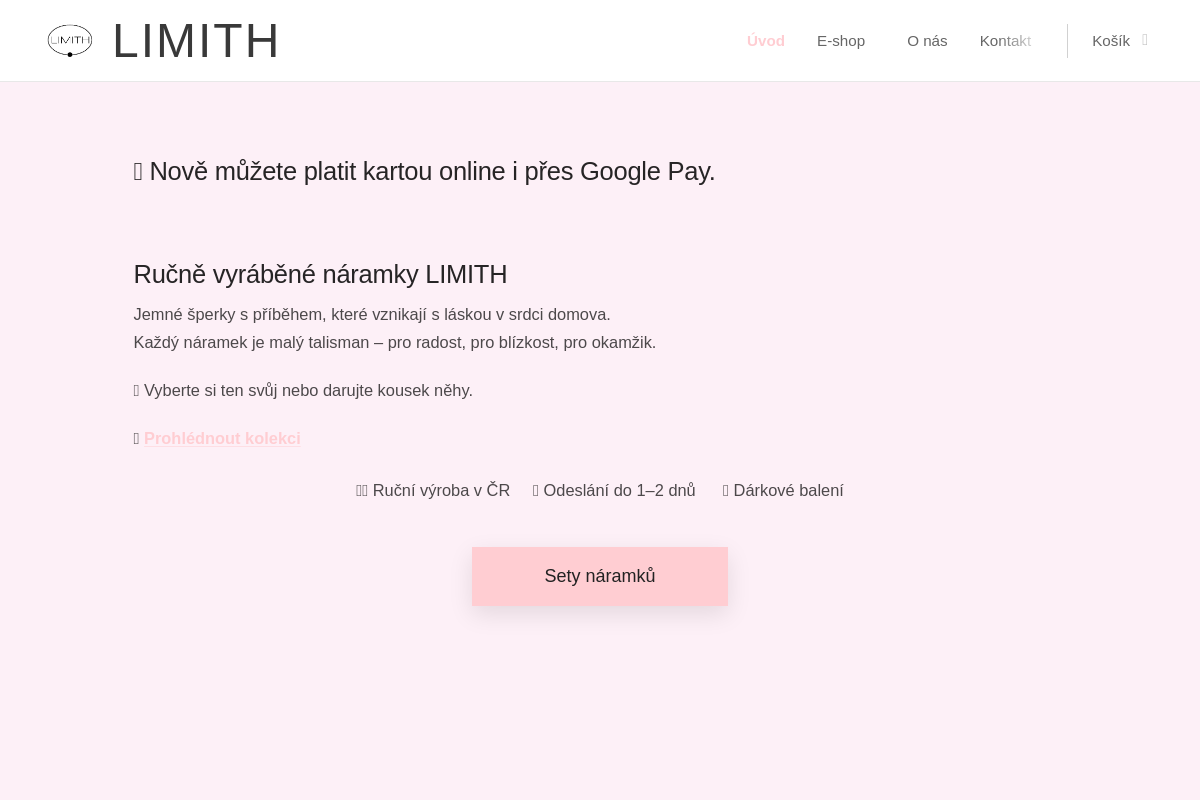Viewport: 1200px width, 800px height.
Task: Select the Úvod menu item
Action: (766, 40)
